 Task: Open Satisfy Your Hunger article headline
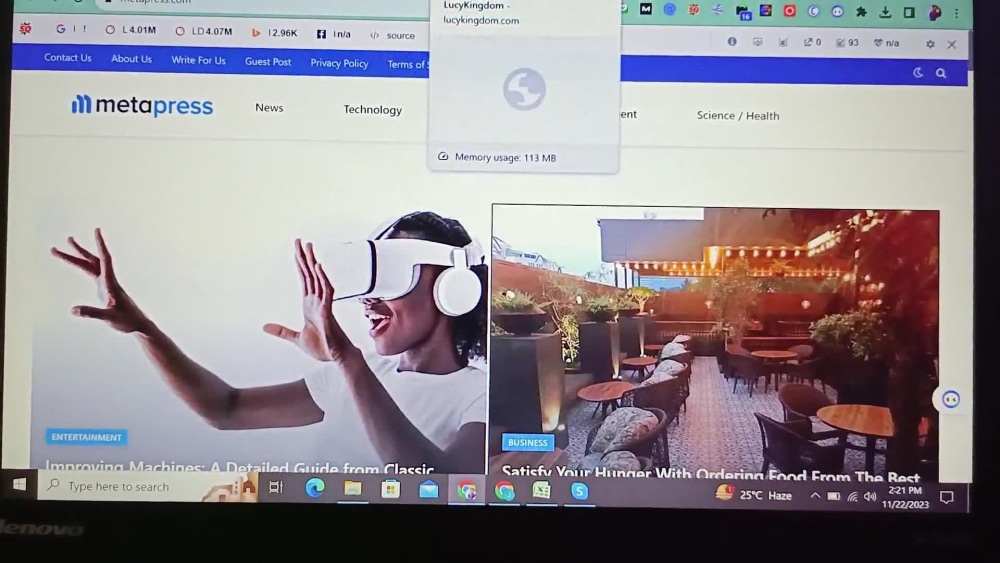pos(710,474)
